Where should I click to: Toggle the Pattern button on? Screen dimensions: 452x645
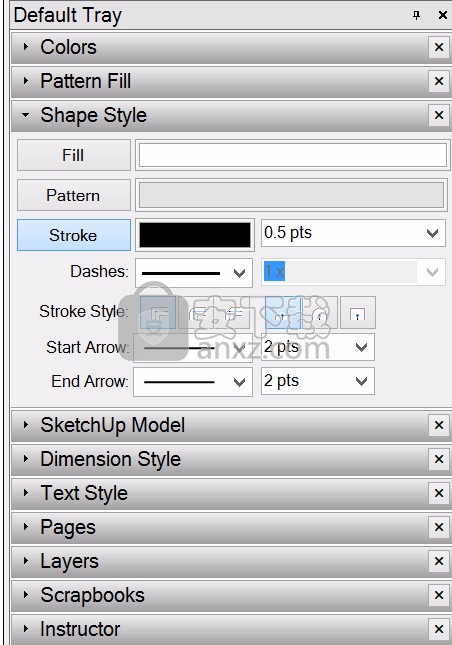pos(74,195)
